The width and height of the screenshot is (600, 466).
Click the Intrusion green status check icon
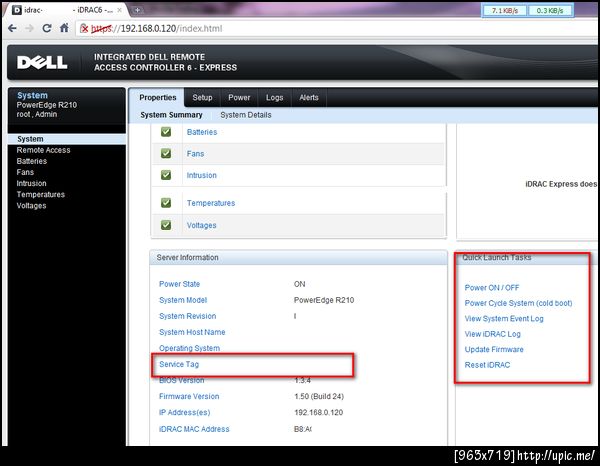coord(166,175)
